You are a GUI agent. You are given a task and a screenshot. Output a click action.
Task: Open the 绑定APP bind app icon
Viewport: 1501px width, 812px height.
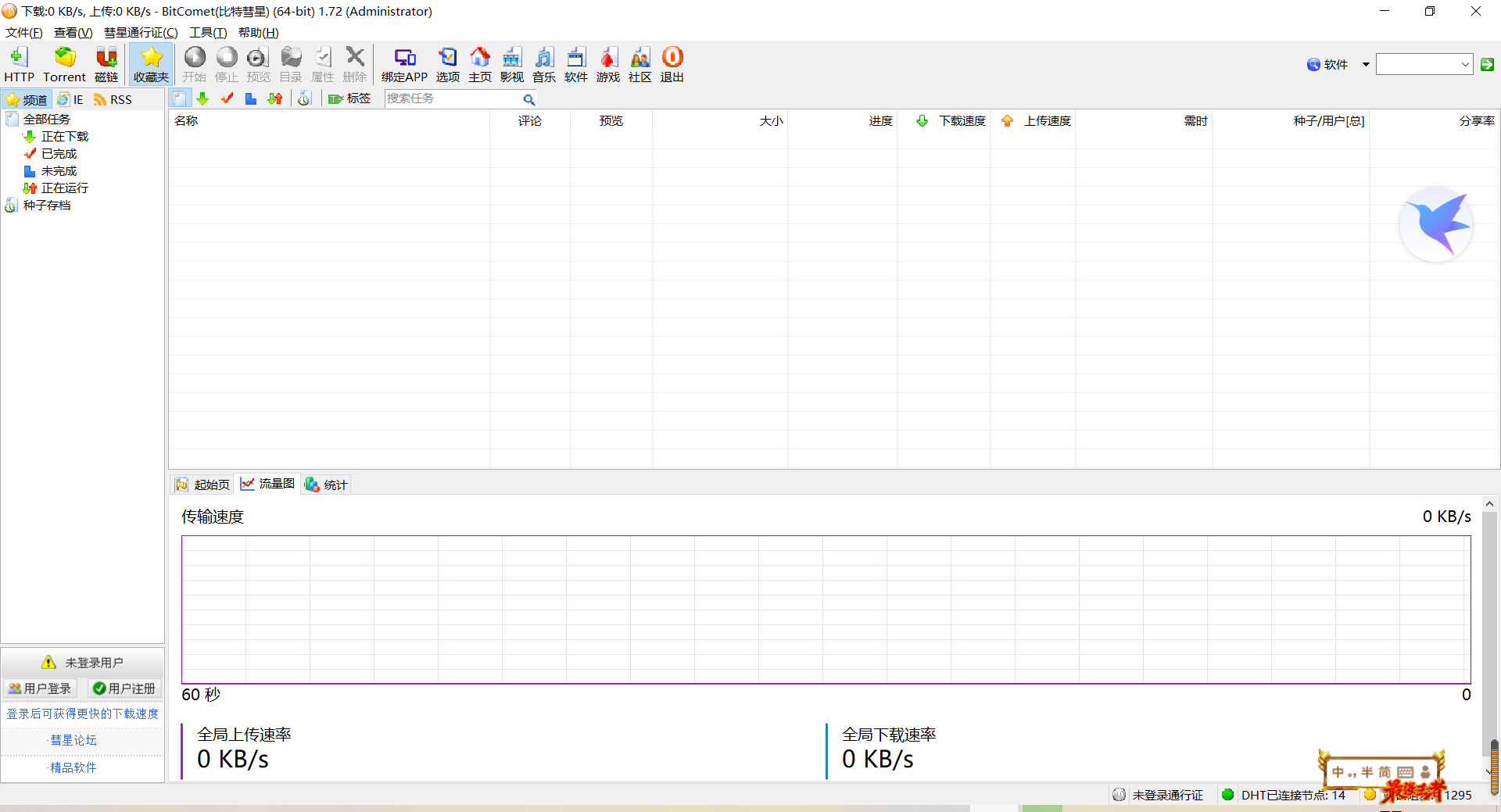point(404,64)
